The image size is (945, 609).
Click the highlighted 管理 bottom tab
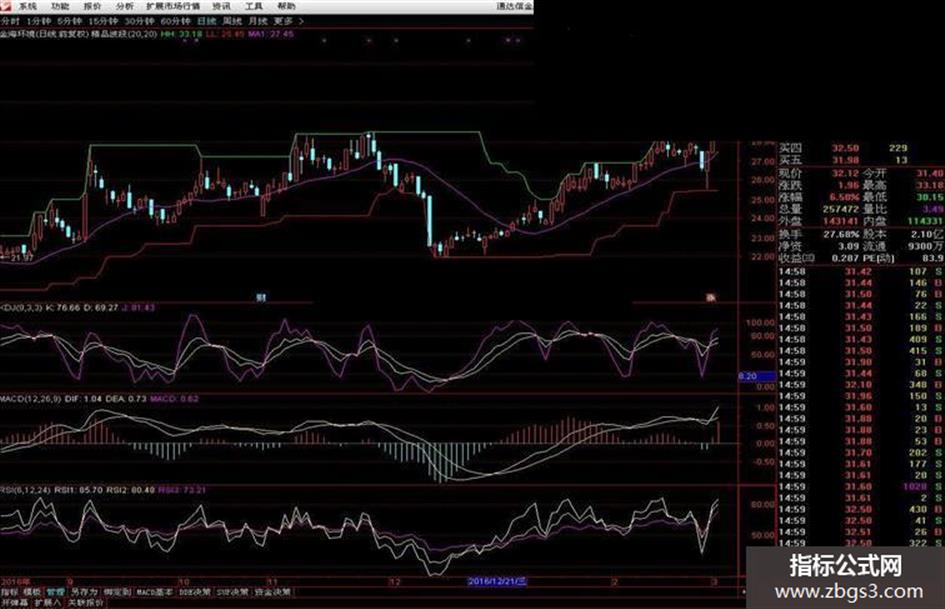point(55,592)
